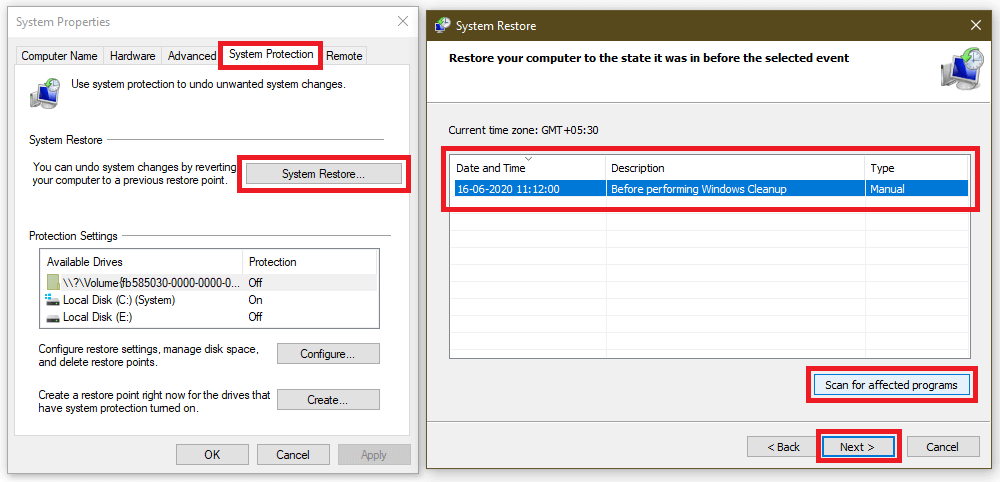
Task: Switch to the Hardware tab
Action: point(132,56)
